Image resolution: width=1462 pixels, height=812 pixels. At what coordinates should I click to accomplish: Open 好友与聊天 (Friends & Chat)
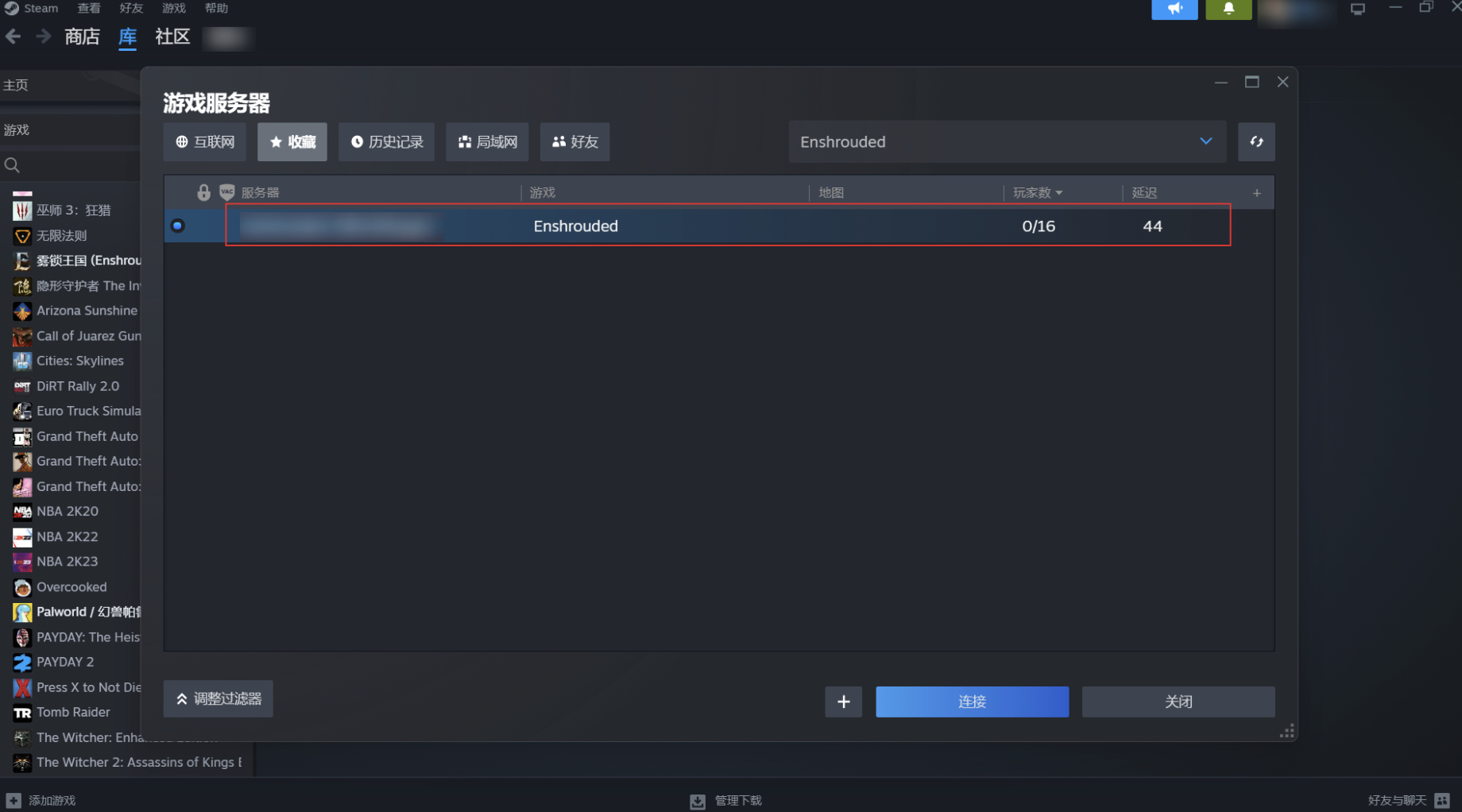1409,800
